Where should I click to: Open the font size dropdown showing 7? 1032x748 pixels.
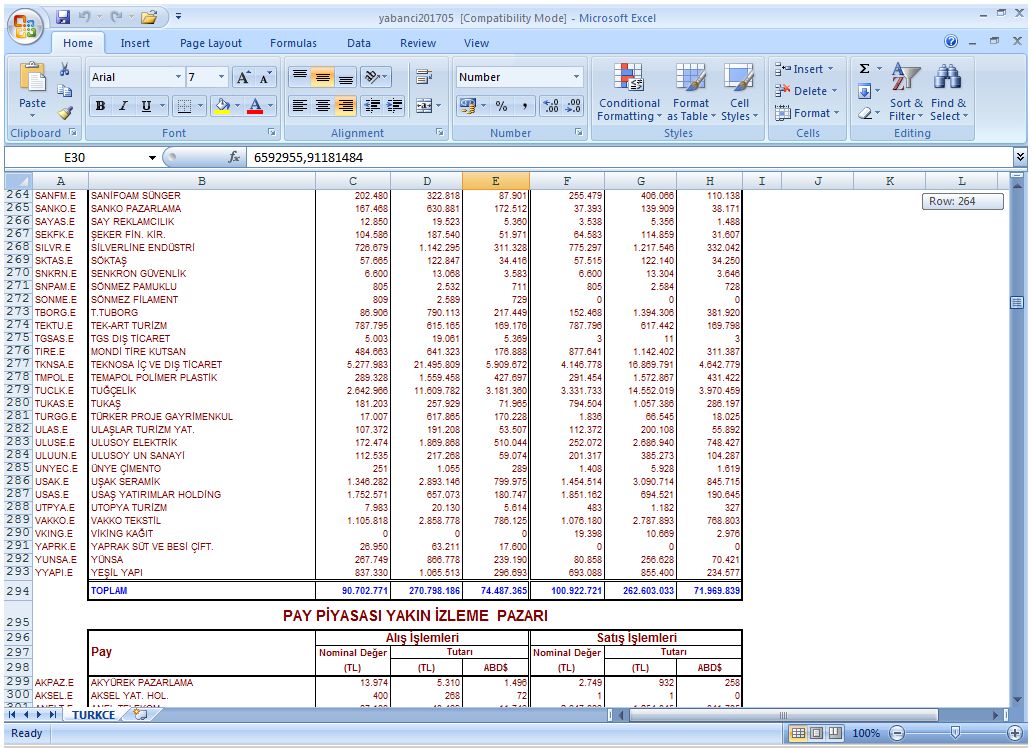221,77
